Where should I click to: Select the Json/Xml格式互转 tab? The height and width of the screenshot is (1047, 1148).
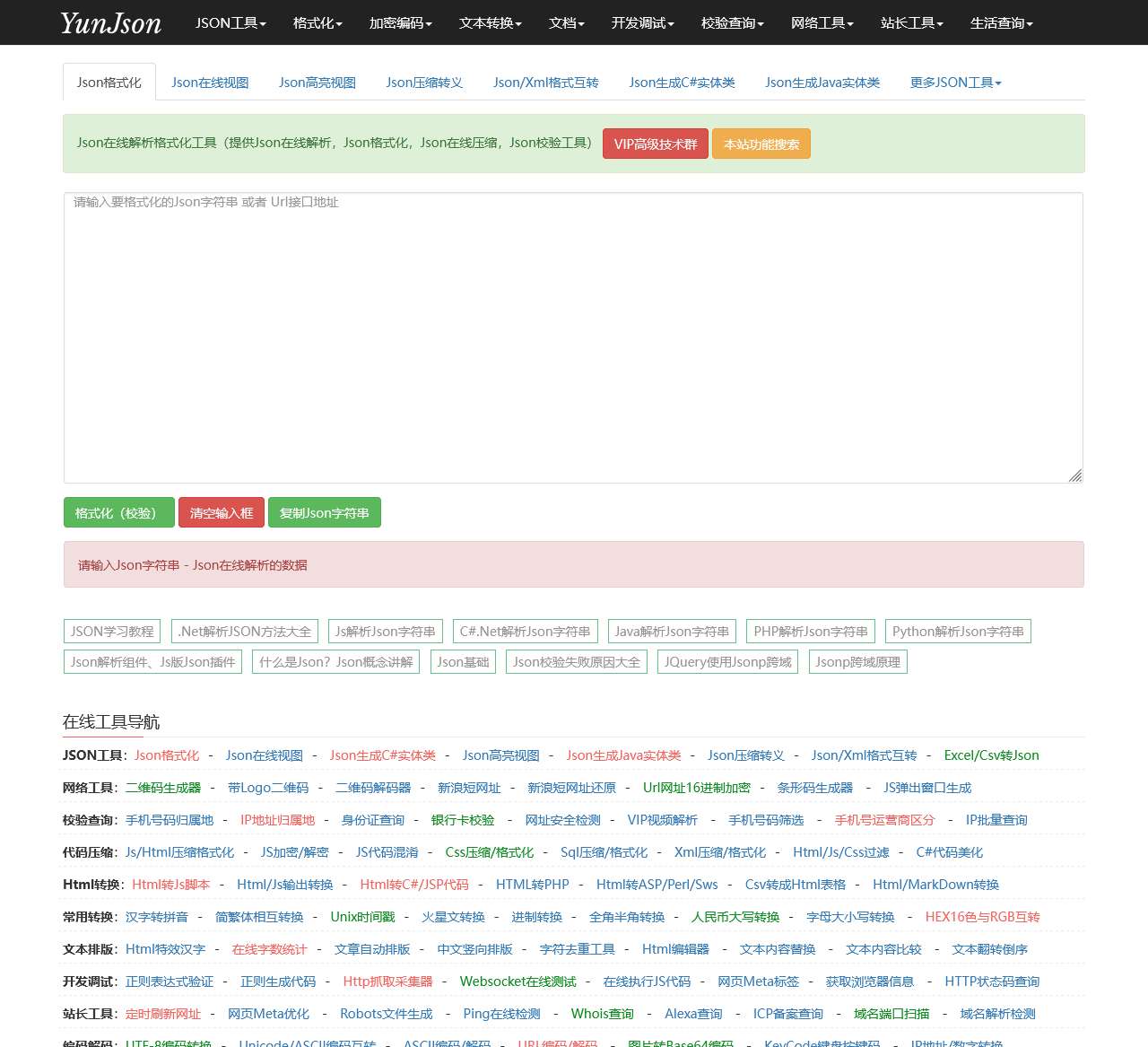pos(545,82)
